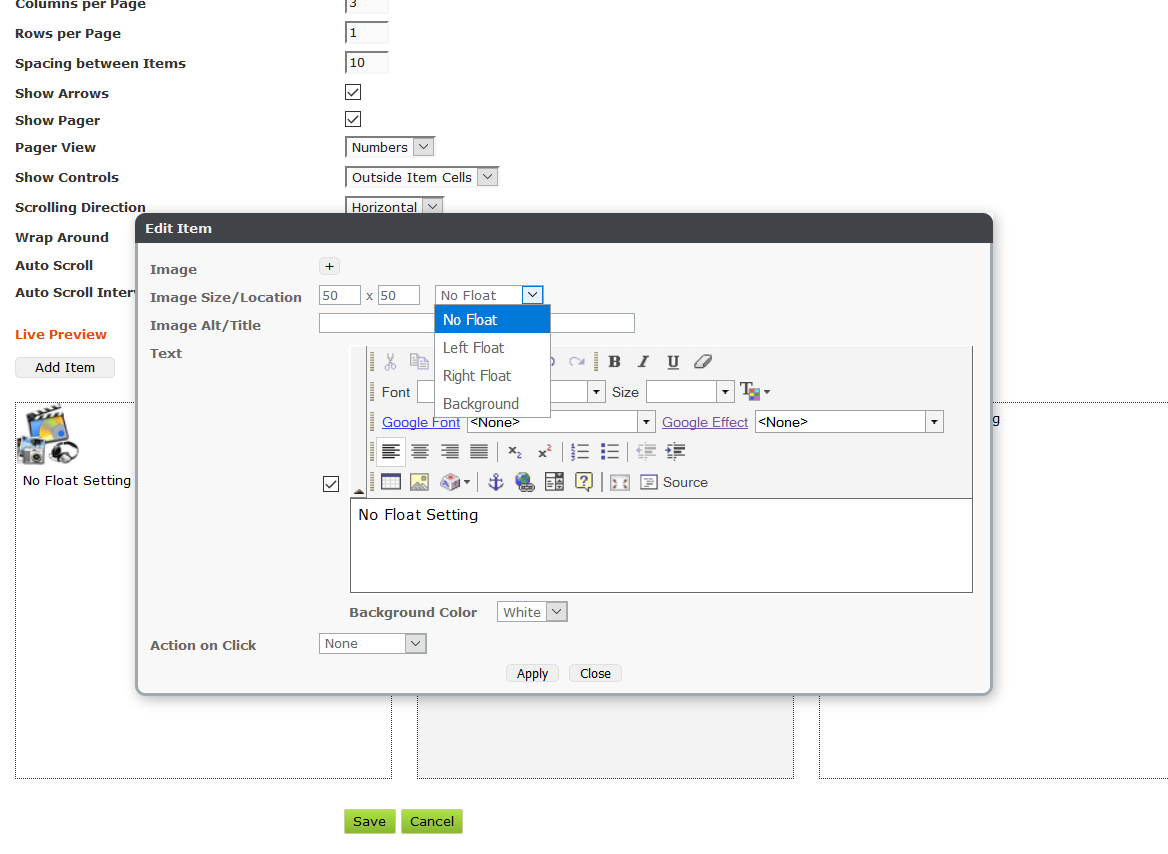
Task: Click the Add Item button
Action: click(65, 367)
